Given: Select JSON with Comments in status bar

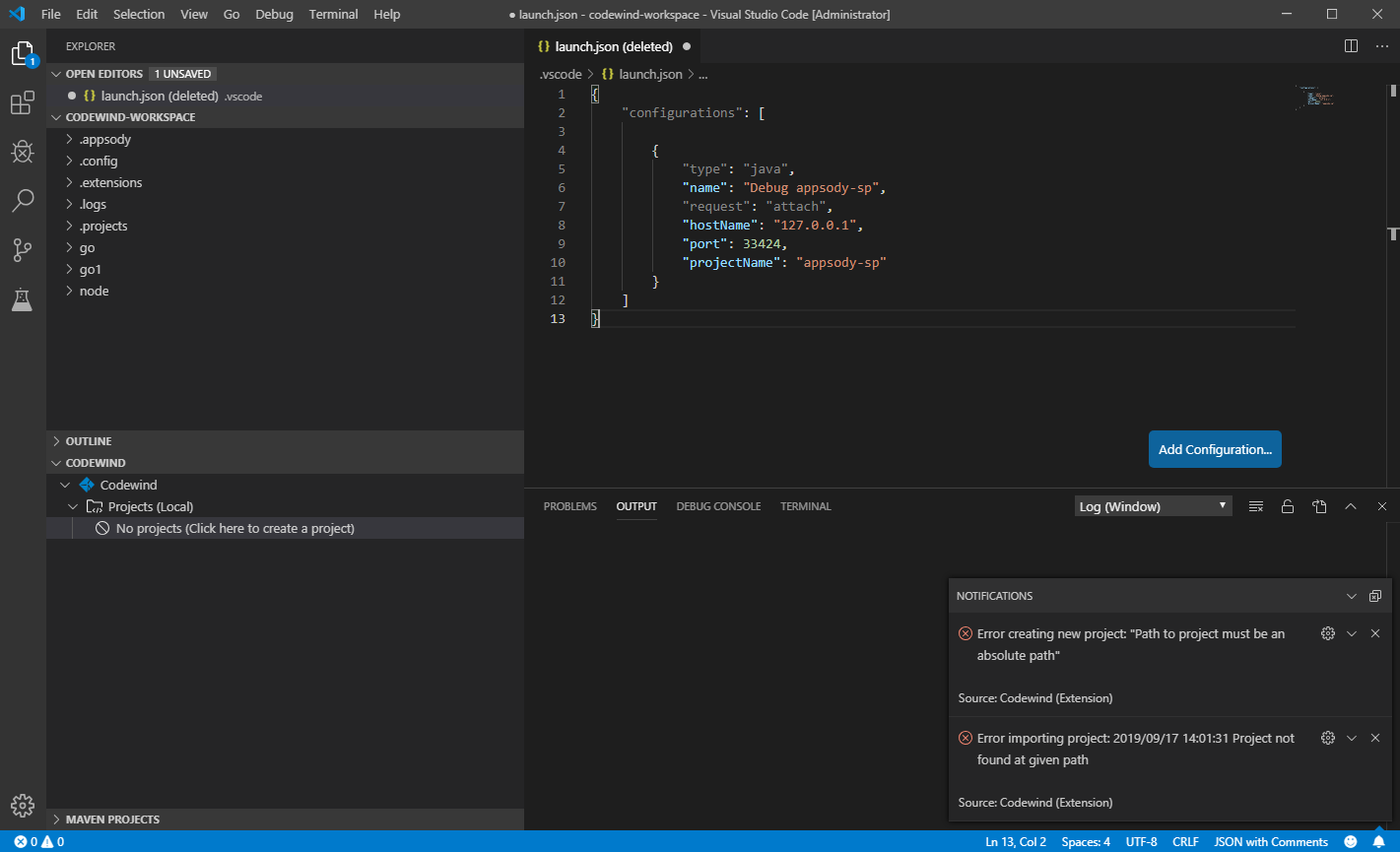Looking at the screenshot, I should click(x=1271, y=841).
